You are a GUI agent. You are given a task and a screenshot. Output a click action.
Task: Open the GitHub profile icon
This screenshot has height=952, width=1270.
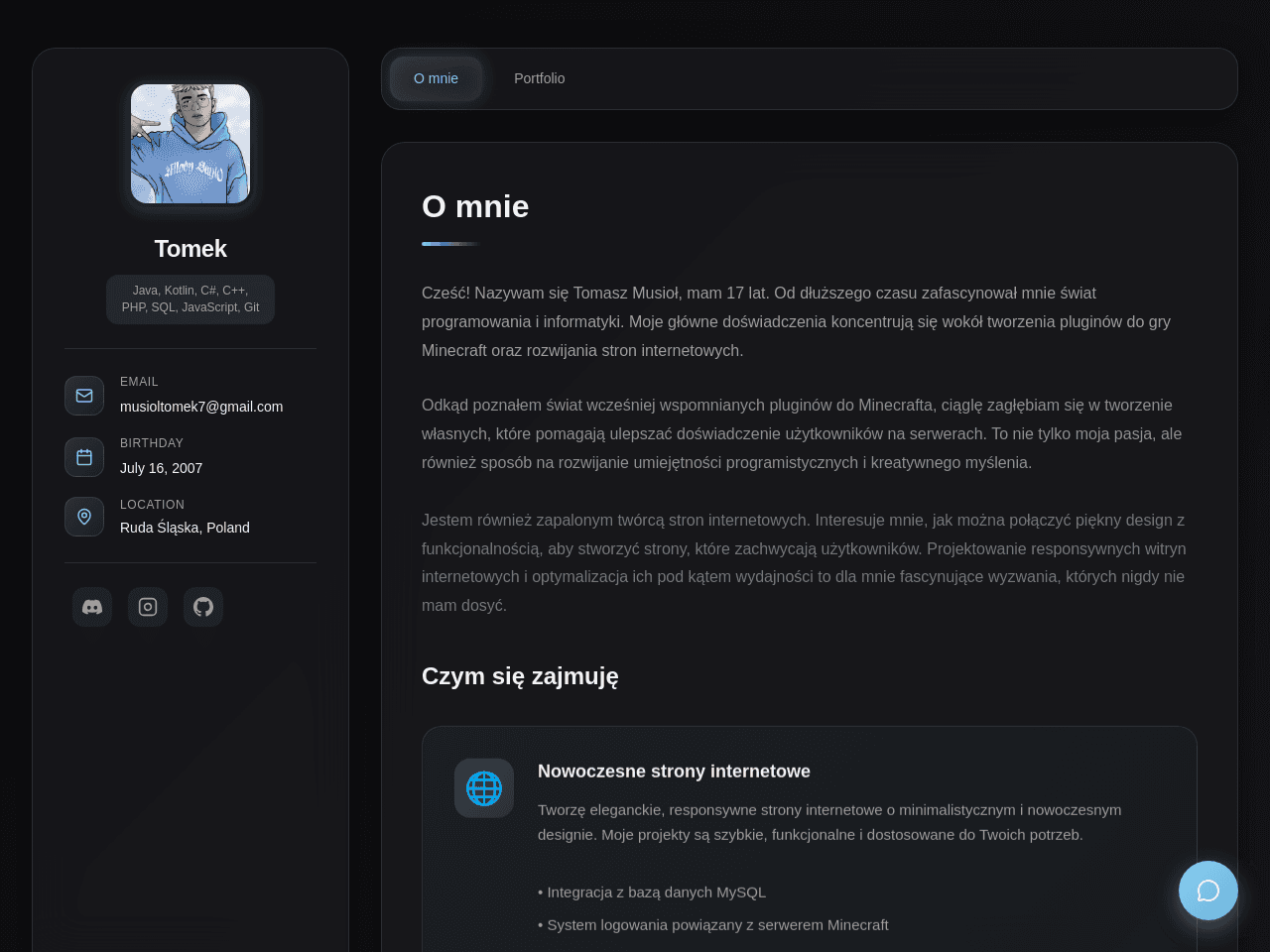pyautogui.click(x=203, y=607)
